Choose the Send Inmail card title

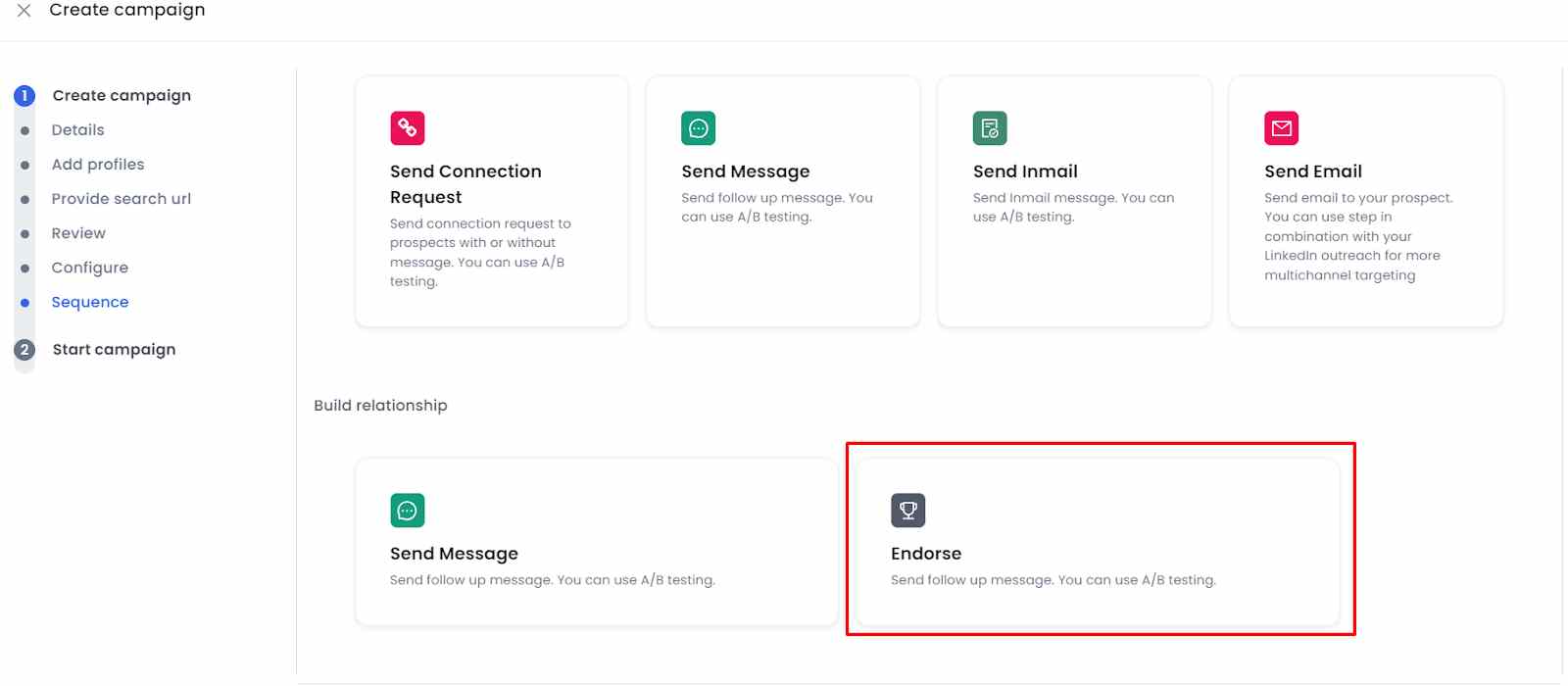click(1025, 171)
